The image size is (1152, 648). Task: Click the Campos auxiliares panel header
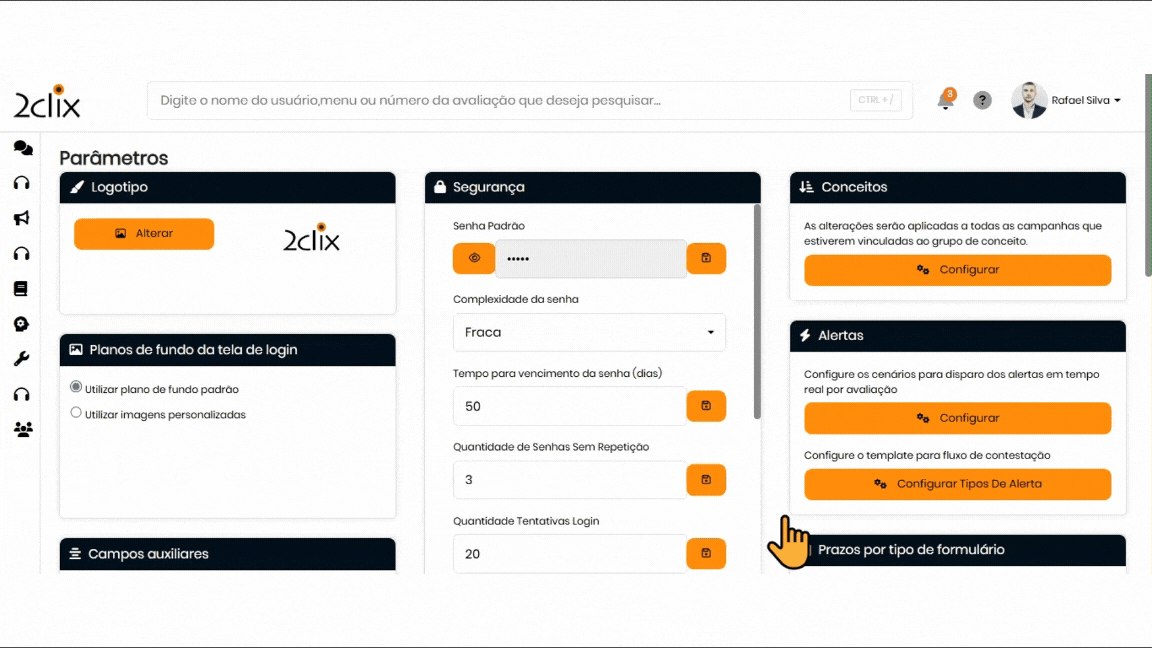click(x=228, y=554)
